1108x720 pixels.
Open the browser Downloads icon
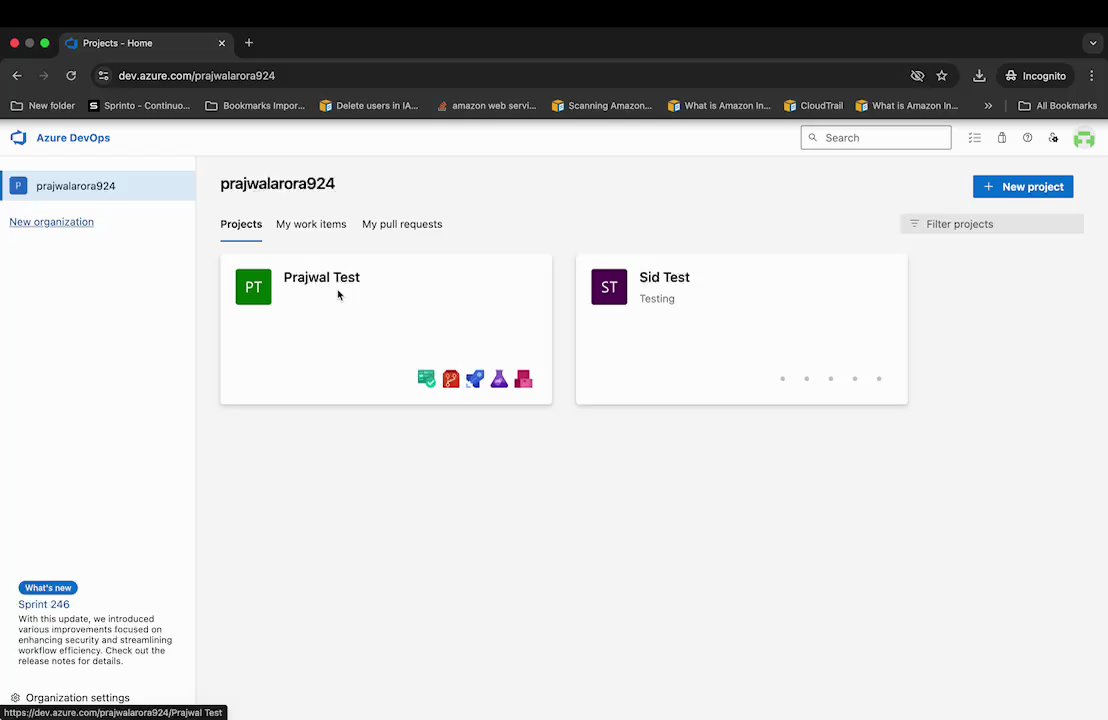click(979, 76)
